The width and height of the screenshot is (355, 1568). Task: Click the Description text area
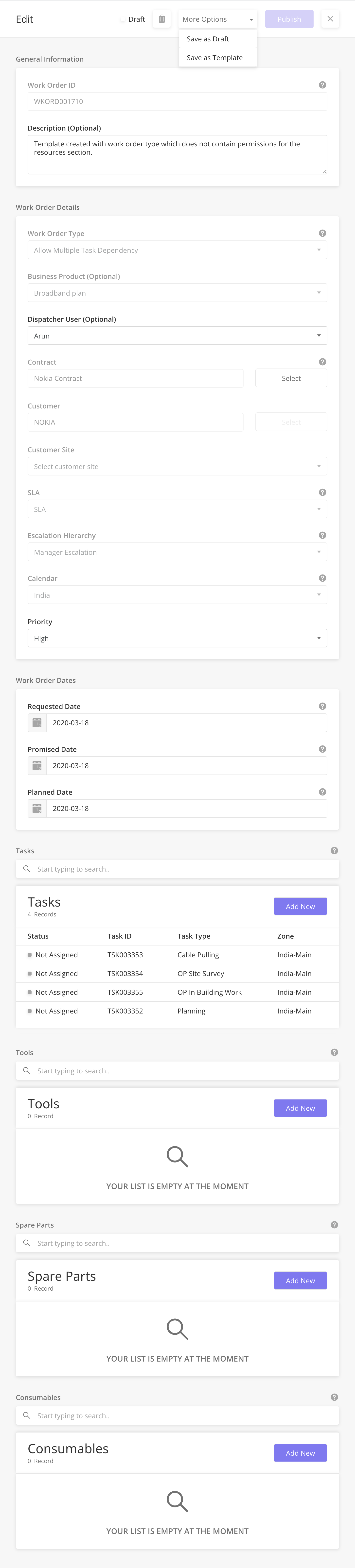(x=177, y=155)
